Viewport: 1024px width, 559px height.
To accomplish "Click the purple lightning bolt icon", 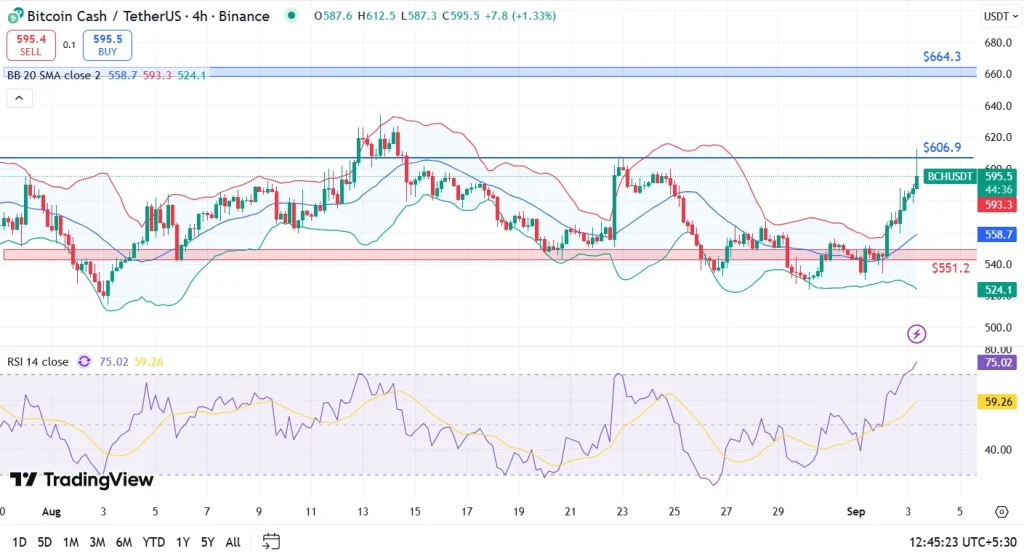I will pos(916,334).
